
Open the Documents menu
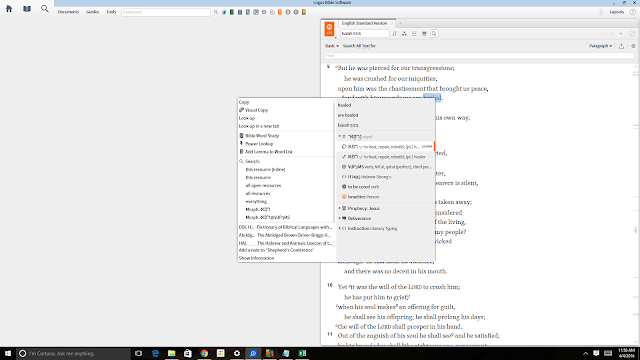tap(68, 12)
